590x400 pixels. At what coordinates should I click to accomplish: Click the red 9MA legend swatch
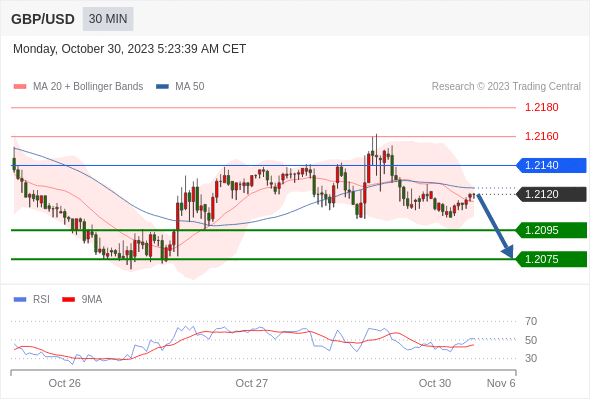click(x=68, y=300)
